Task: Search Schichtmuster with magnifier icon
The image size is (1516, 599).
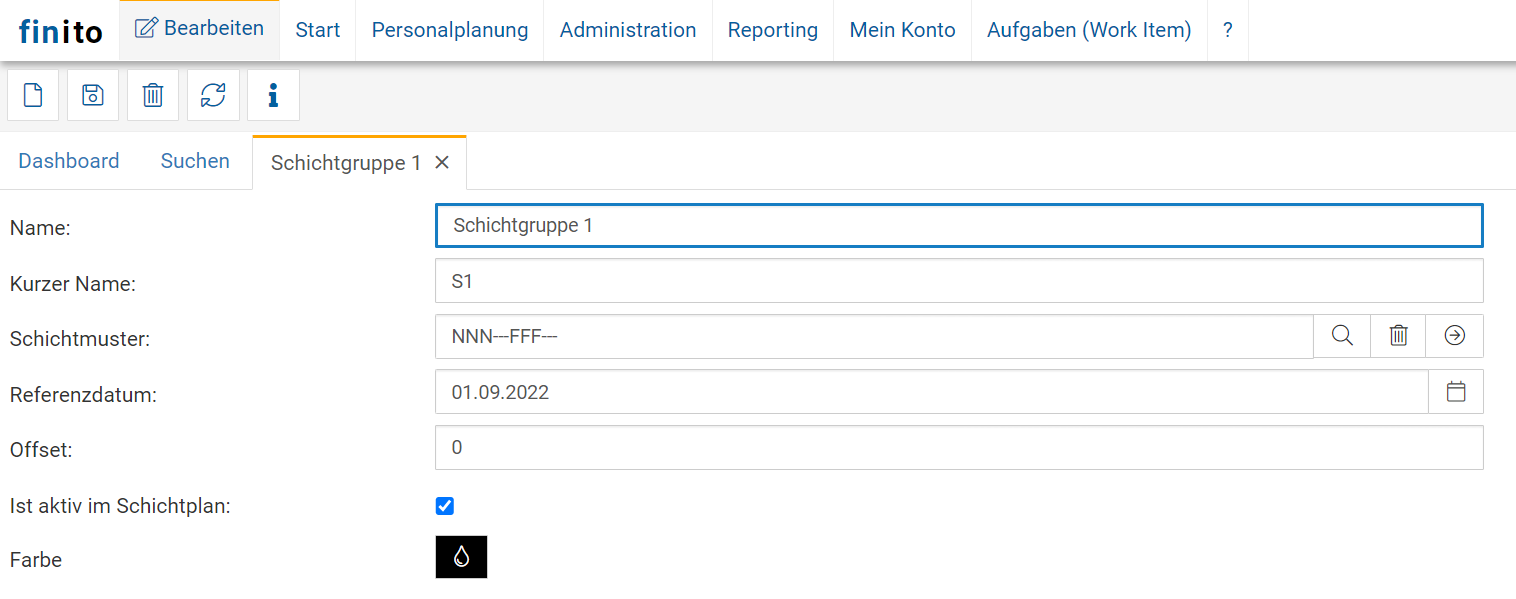Action: pos(1342,336)
